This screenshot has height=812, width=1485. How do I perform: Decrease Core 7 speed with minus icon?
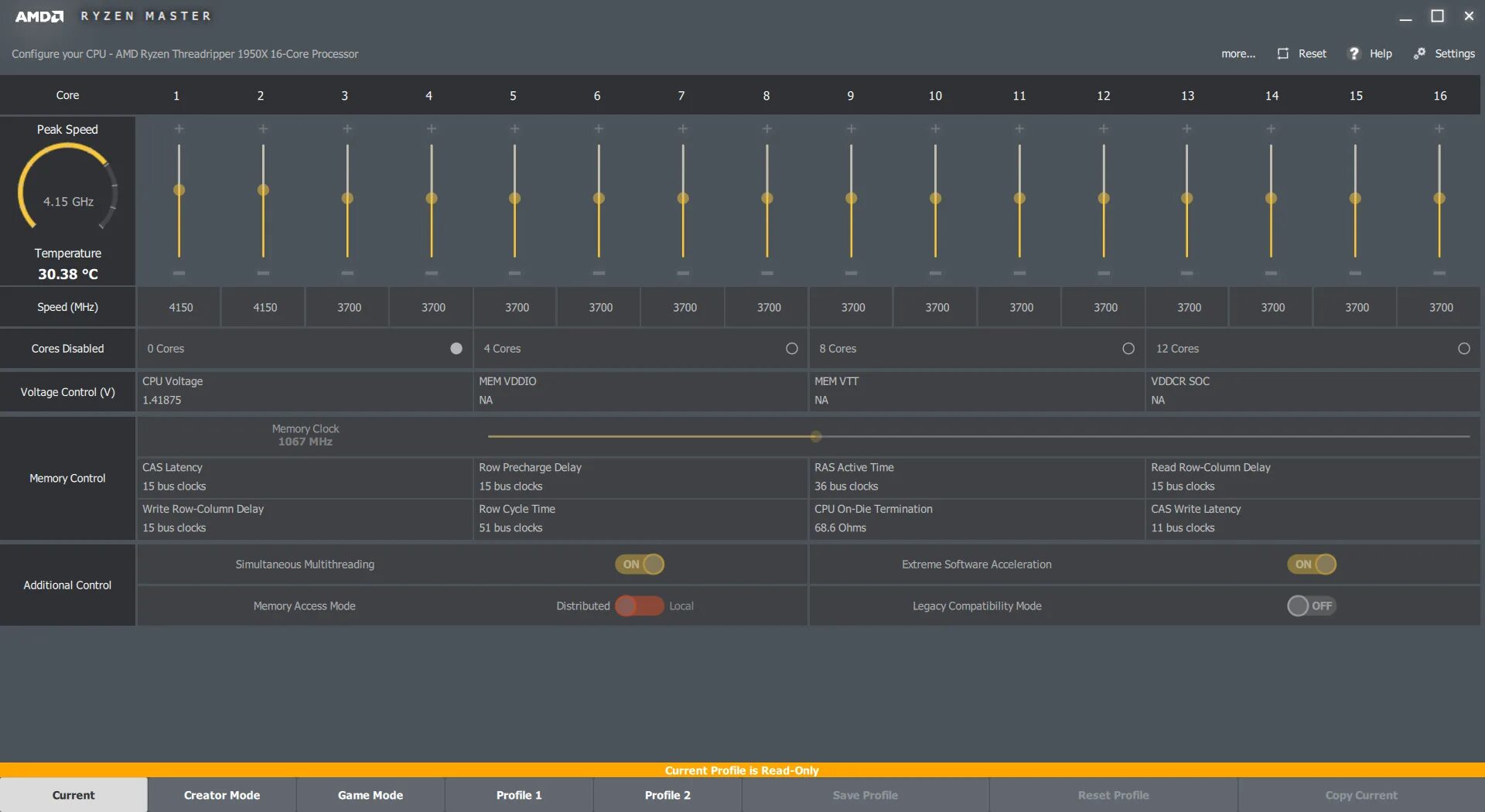coord(683,273)
